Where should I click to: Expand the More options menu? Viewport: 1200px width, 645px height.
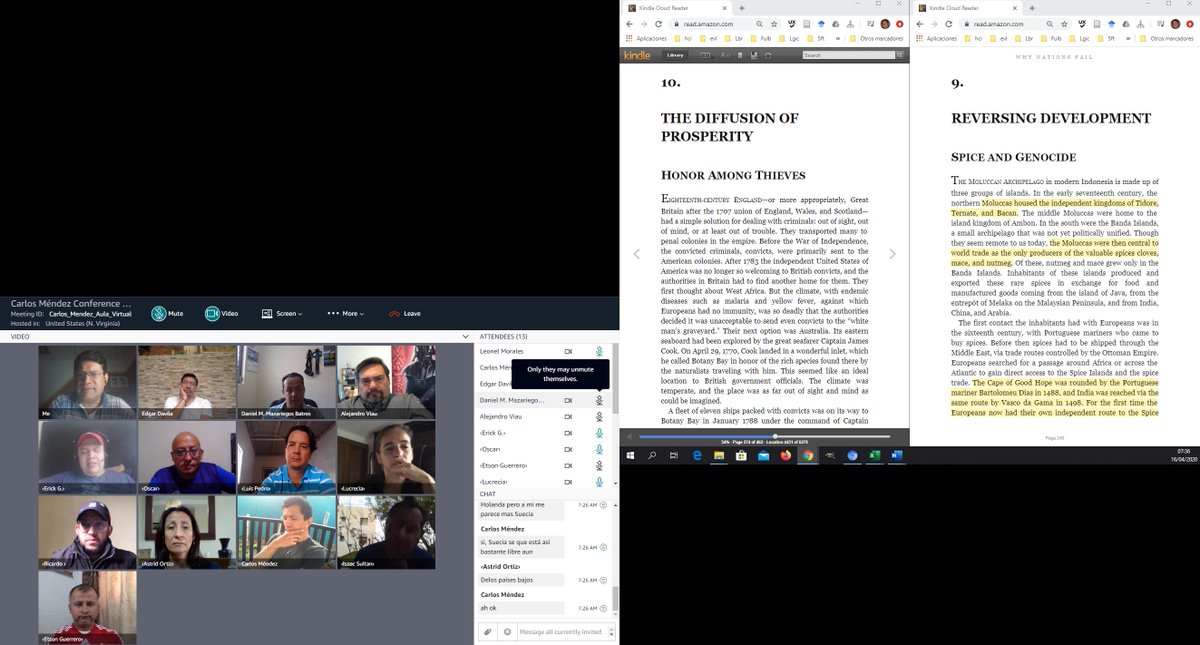tap(345, 313)
